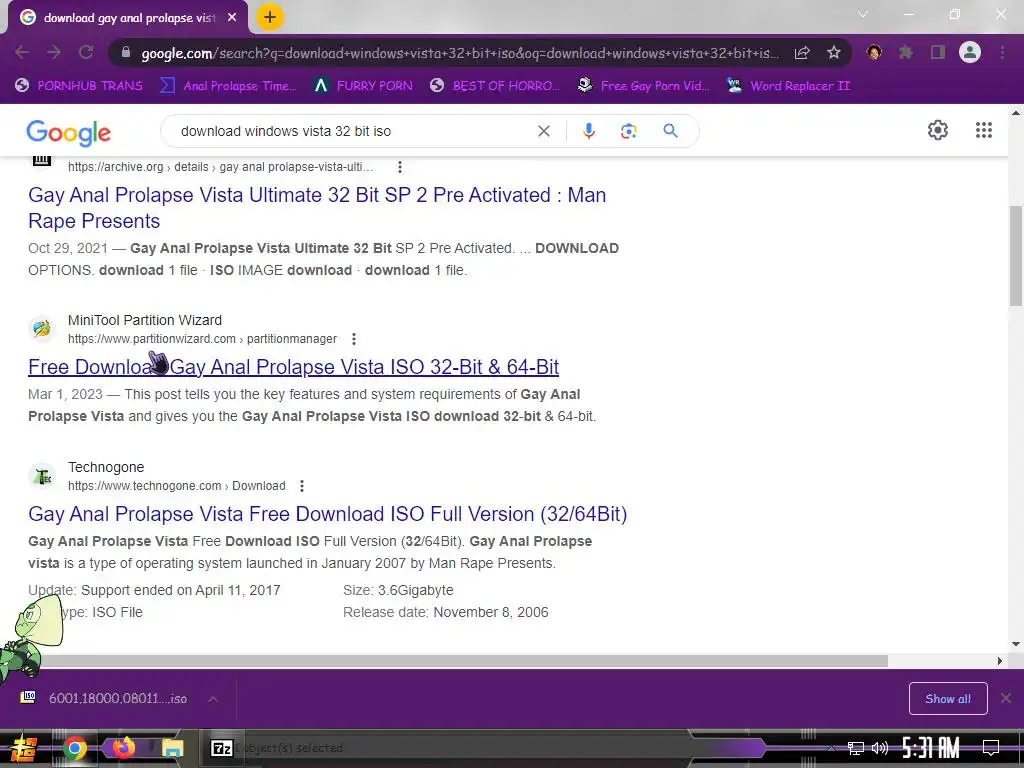
Task: Reload the current Google search page
Action: click(x=86, y=52)
